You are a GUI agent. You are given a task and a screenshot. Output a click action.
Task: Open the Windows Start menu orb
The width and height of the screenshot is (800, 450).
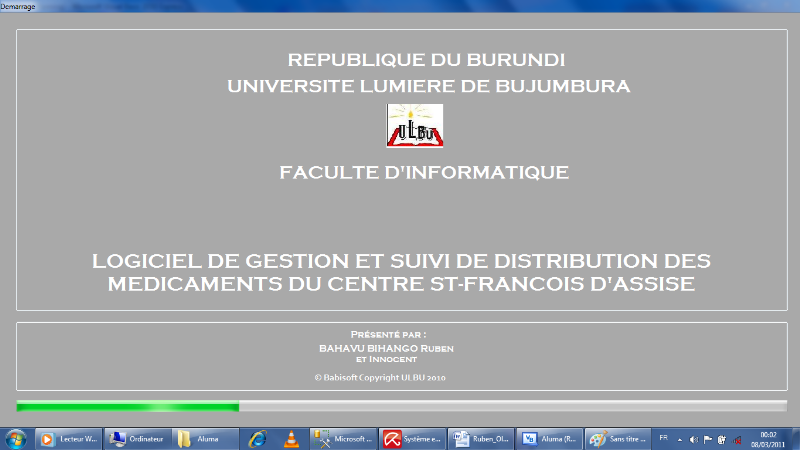coord(15,439)
